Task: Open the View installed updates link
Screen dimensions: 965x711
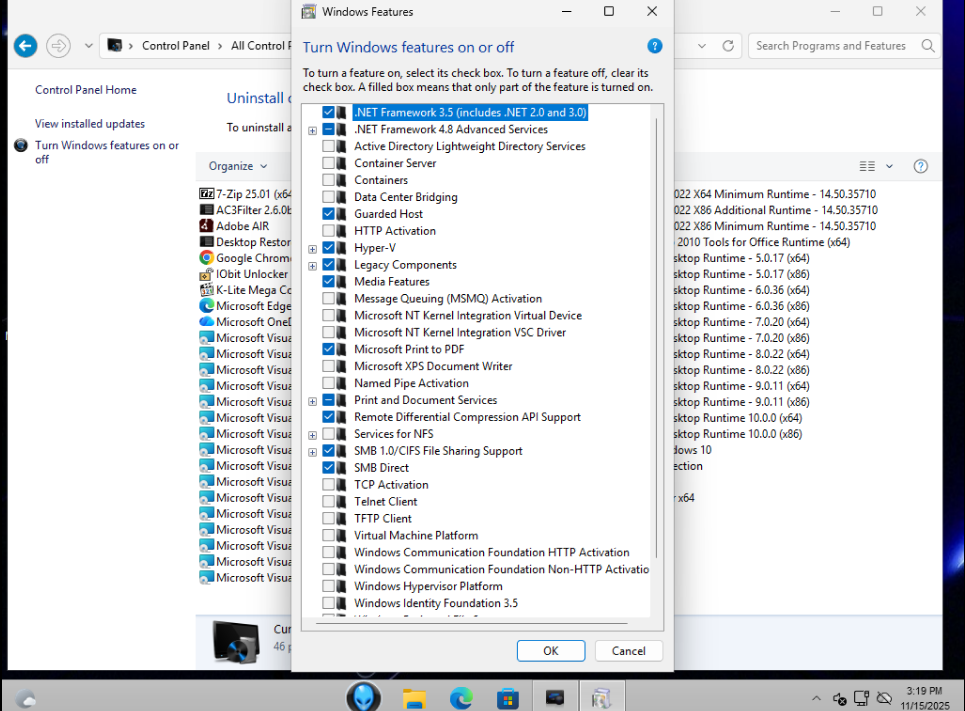Action: point(90,124)
